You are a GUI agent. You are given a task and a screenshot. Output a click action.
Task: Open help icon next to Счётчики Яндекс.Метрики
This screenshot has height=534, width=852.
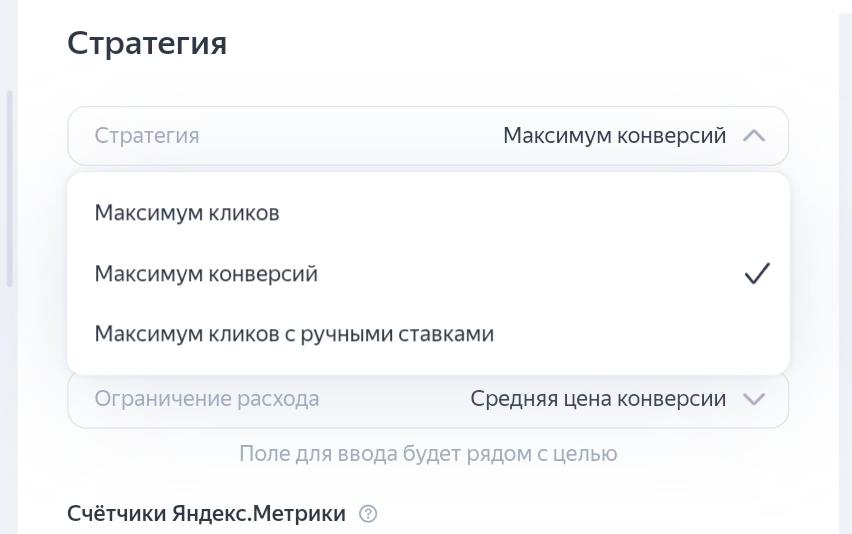(368, 513)
